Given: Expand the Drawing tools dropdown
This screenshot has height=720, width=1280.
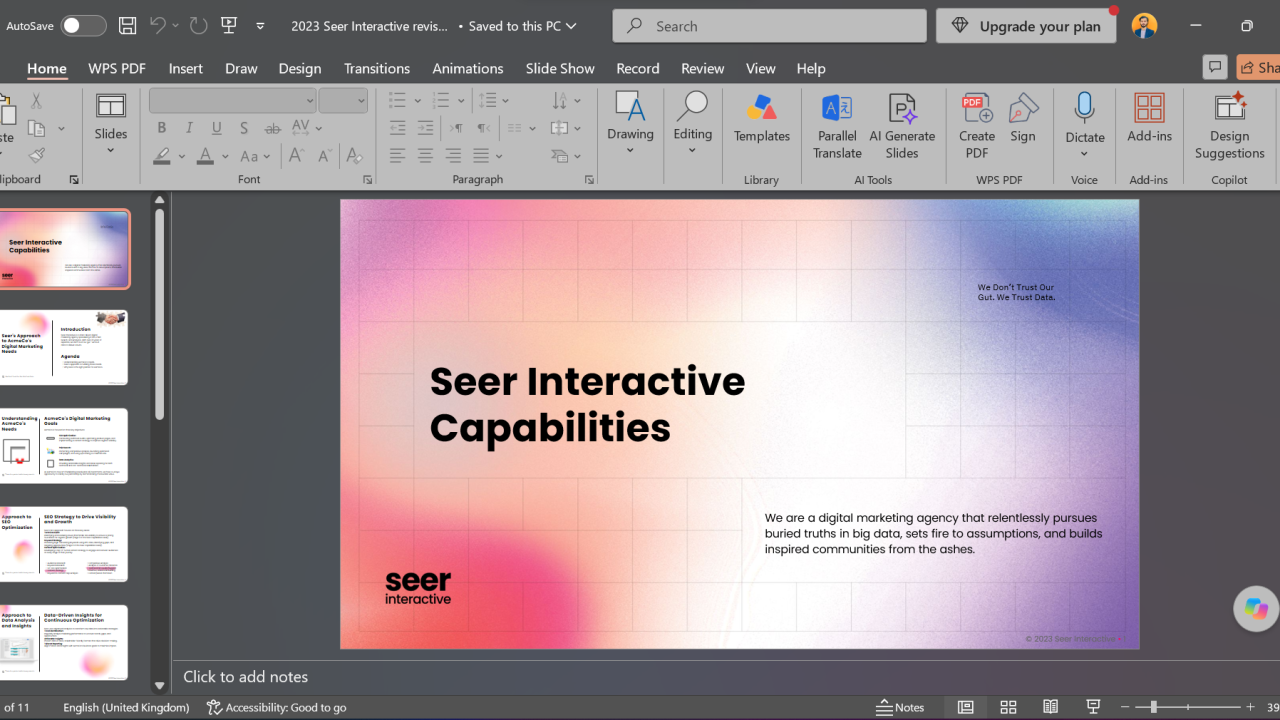Looking at the screenshot, I should click(x=630, y=125).
